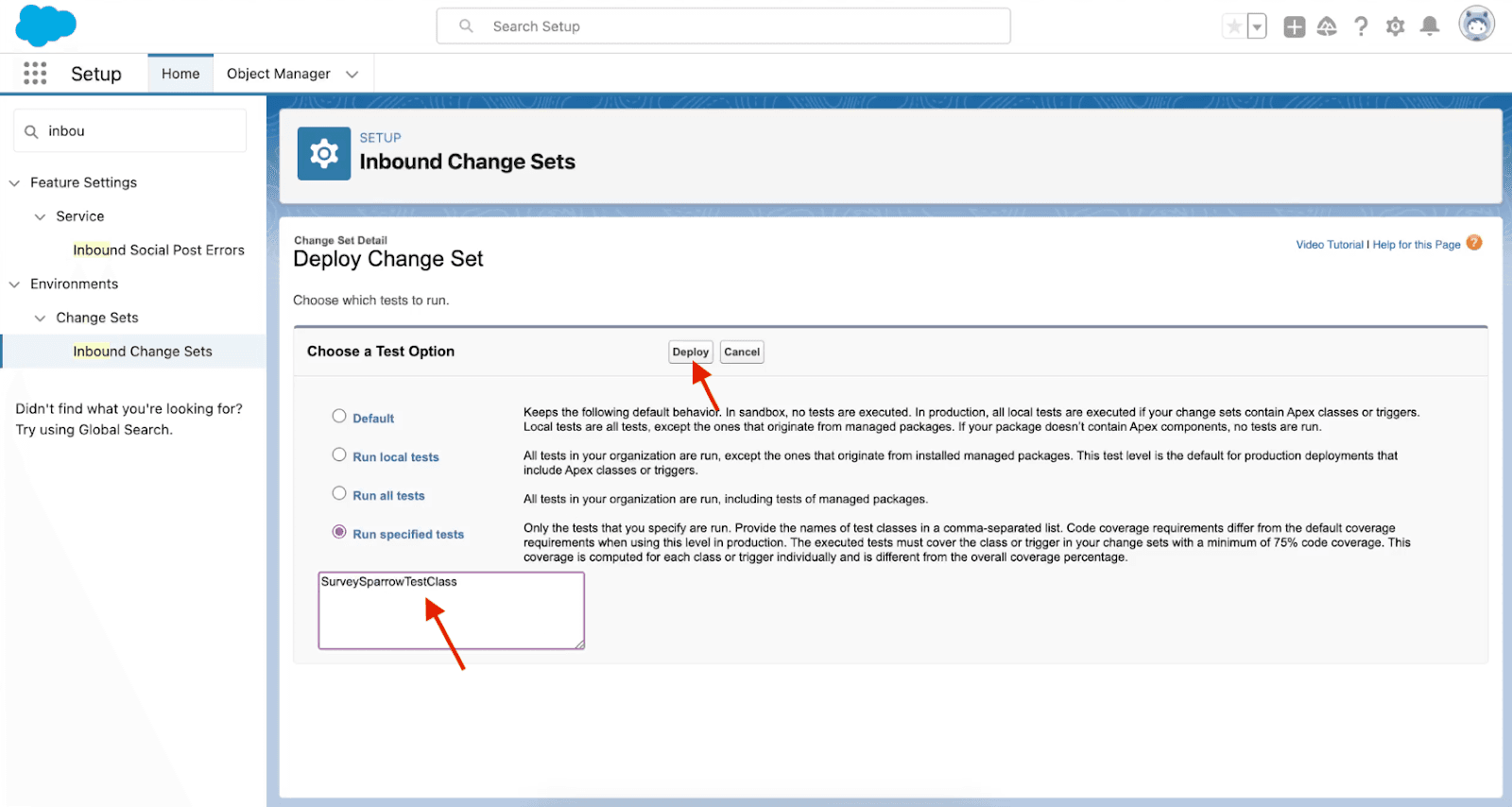Open Inbound Social Post Errors item

(x=159, y=250)
